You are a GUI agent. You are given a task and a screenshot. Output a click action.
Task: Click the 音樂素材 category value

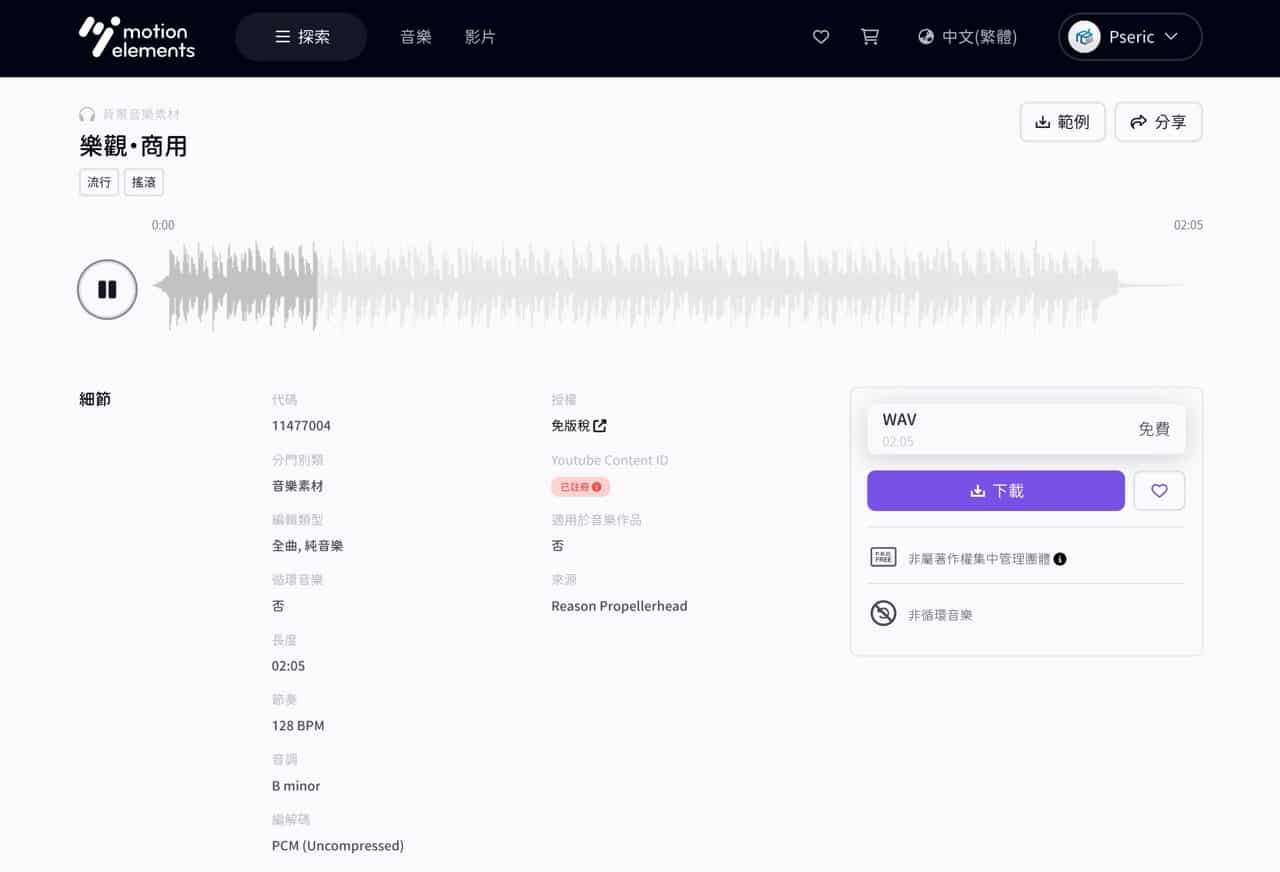click(x=298, y=486)
